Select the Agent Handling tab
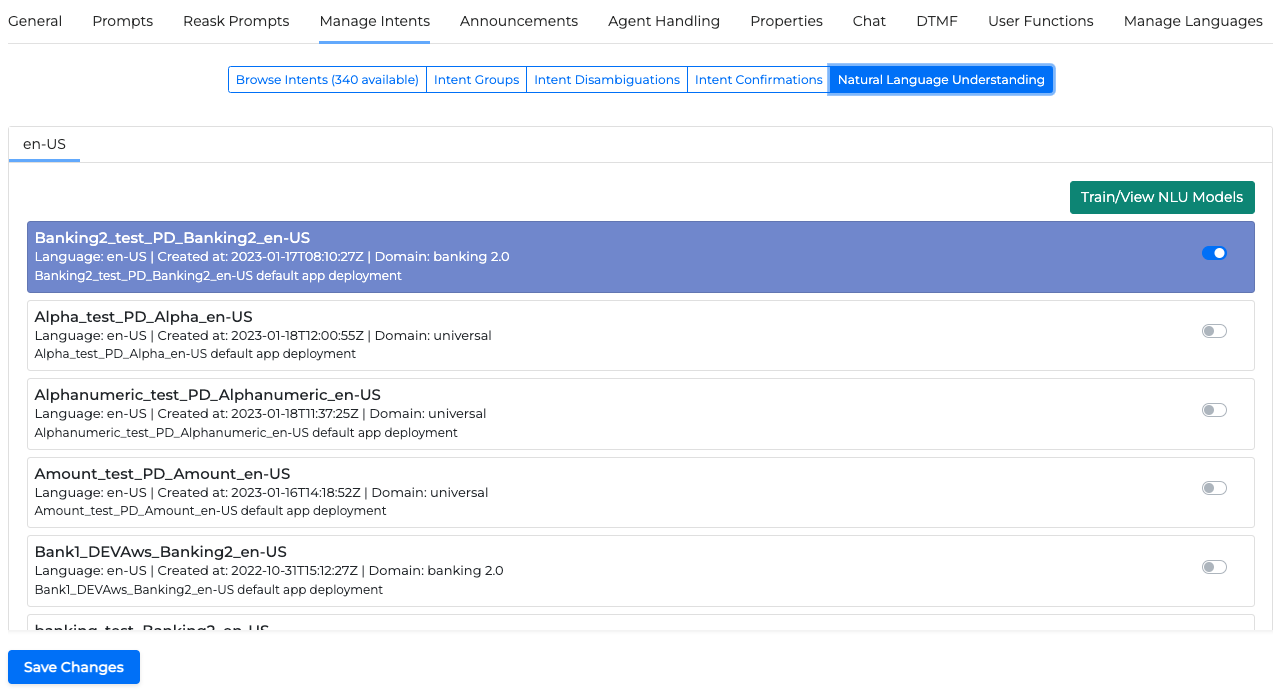Screen dimensions: 1283x692 (x=663, y=21)
